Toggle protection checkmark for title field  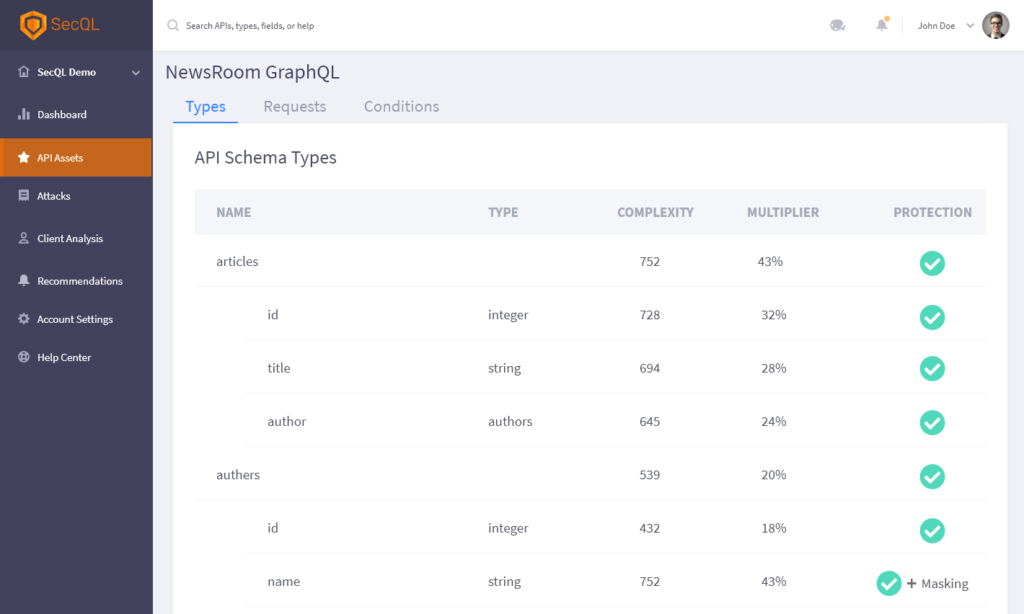pos(932,369)
